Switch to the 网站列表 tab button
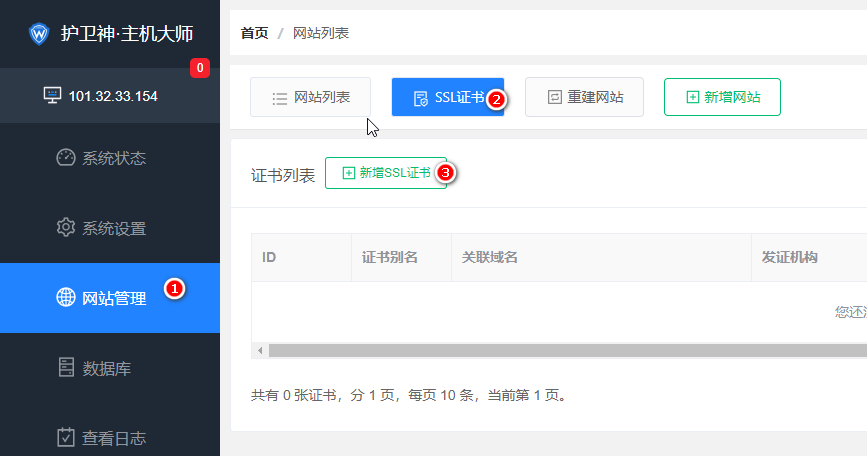Image resolution: width=867 pixels, height=456 pixels. (310, 97)
